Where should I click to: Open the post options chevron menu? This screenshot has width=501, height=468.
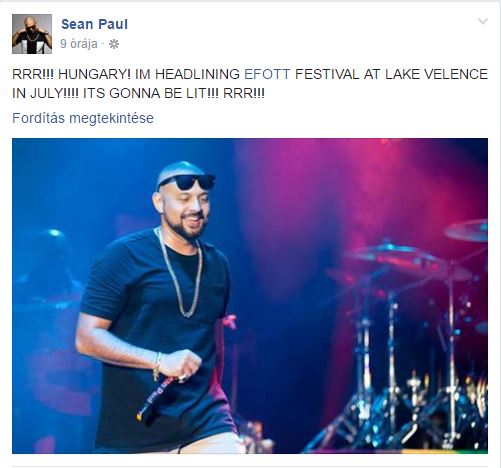tap(483, 22)
